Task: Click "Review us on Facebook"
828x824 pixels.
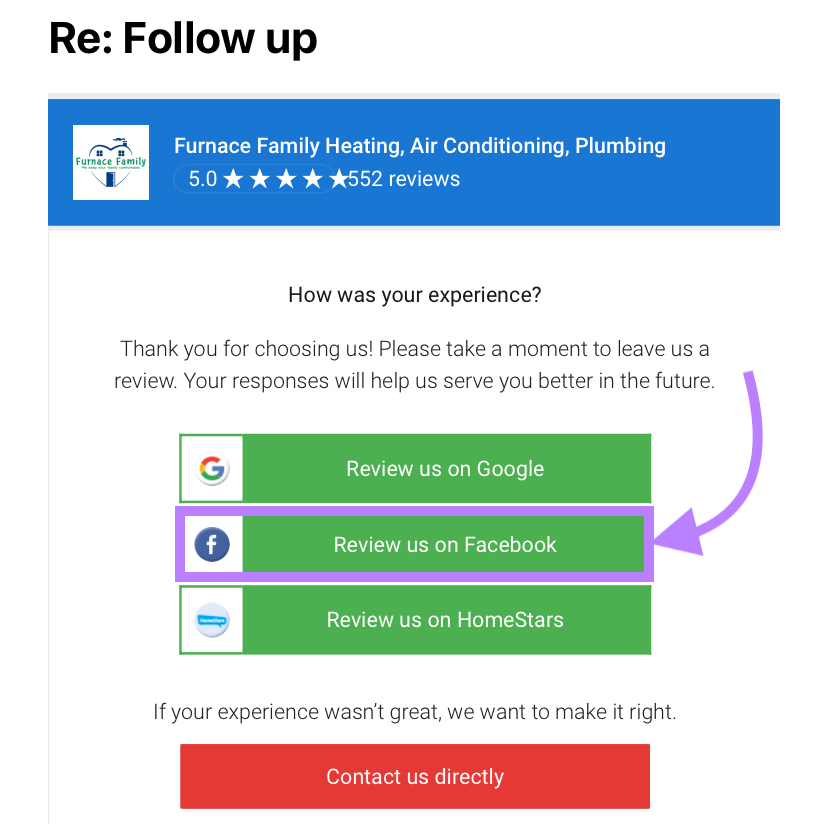Action: coord(444,544)
